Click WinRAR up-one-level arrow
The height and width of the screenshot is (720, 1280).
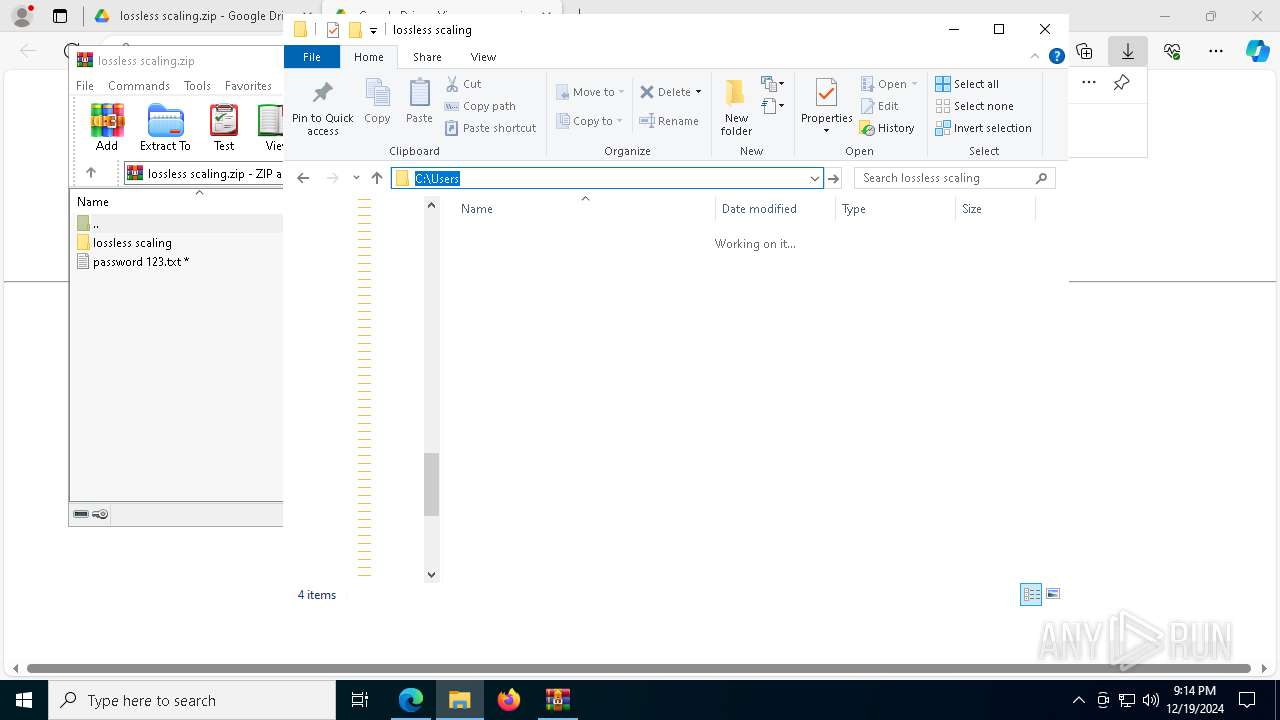91,173
